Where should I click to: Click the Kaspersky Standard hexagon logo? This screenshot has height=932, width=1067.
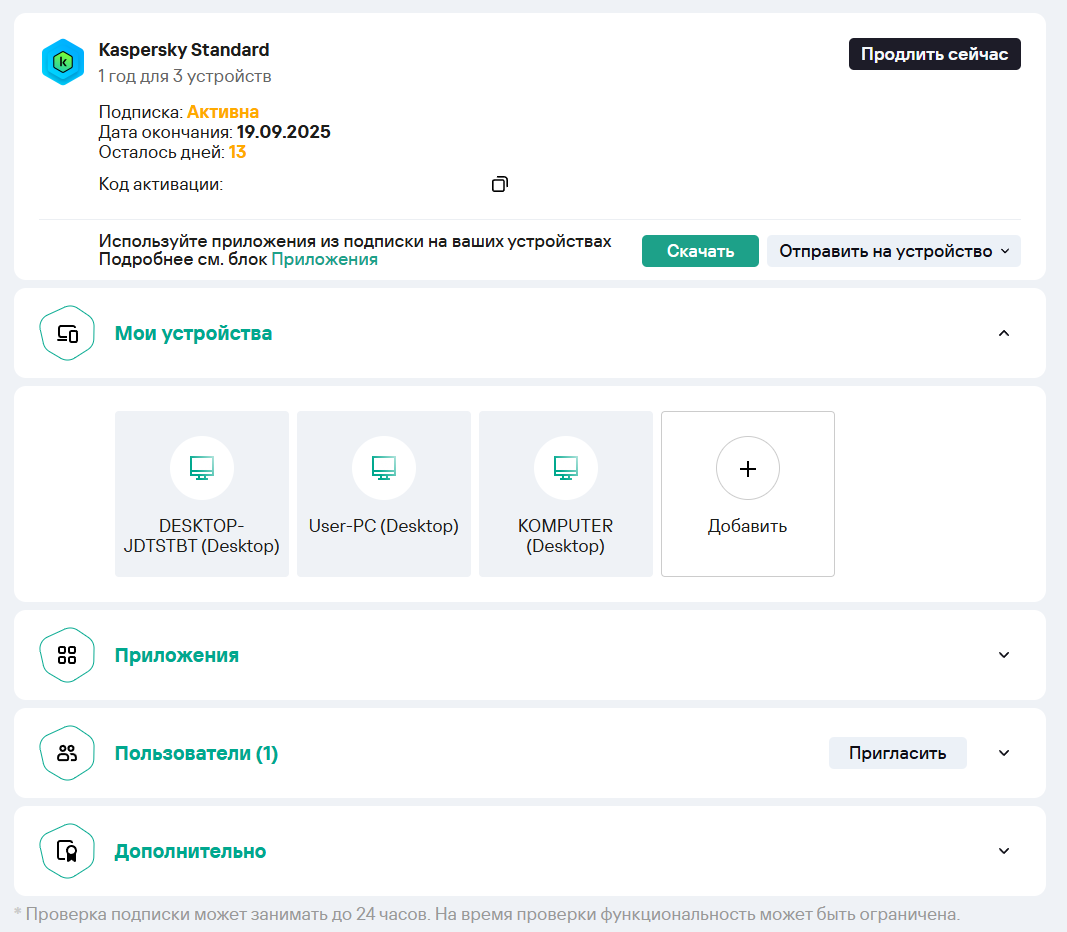pos(63,62)
